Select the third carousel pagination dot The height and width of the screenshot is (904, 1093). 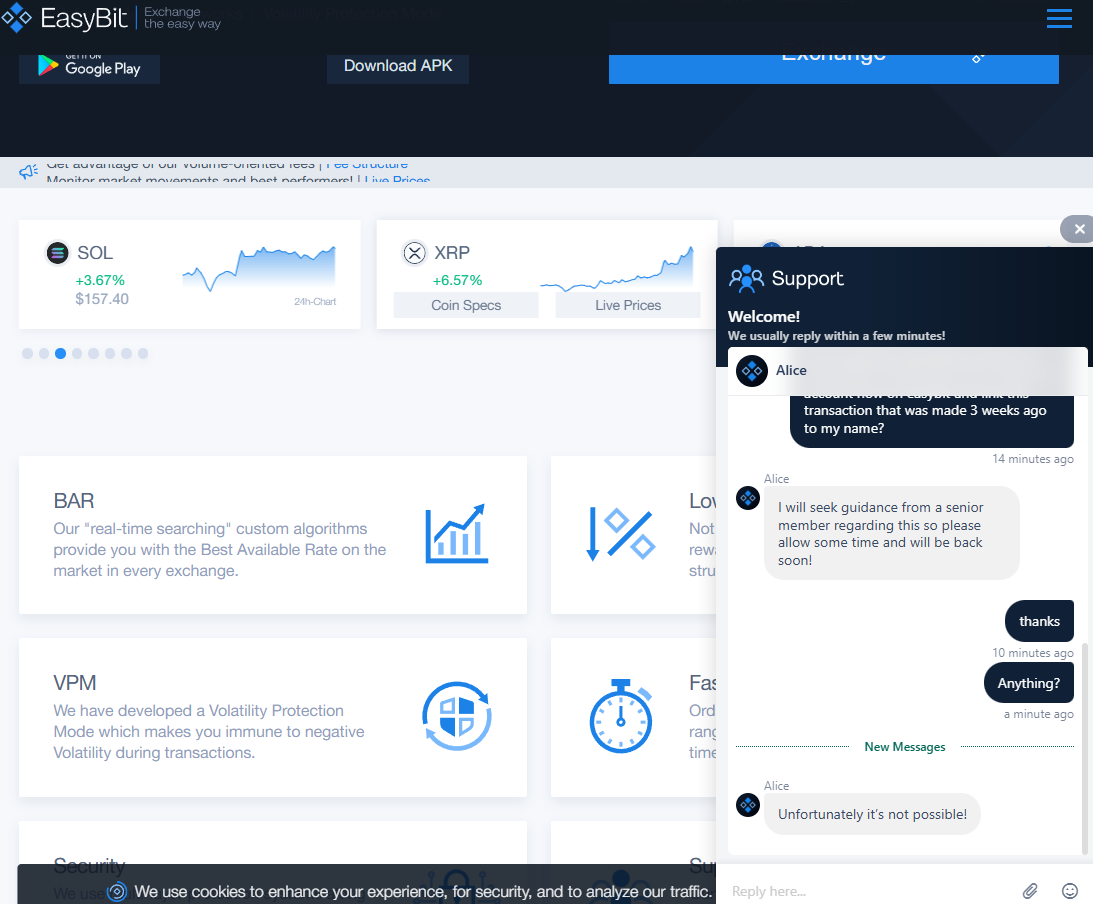[61, 353]
